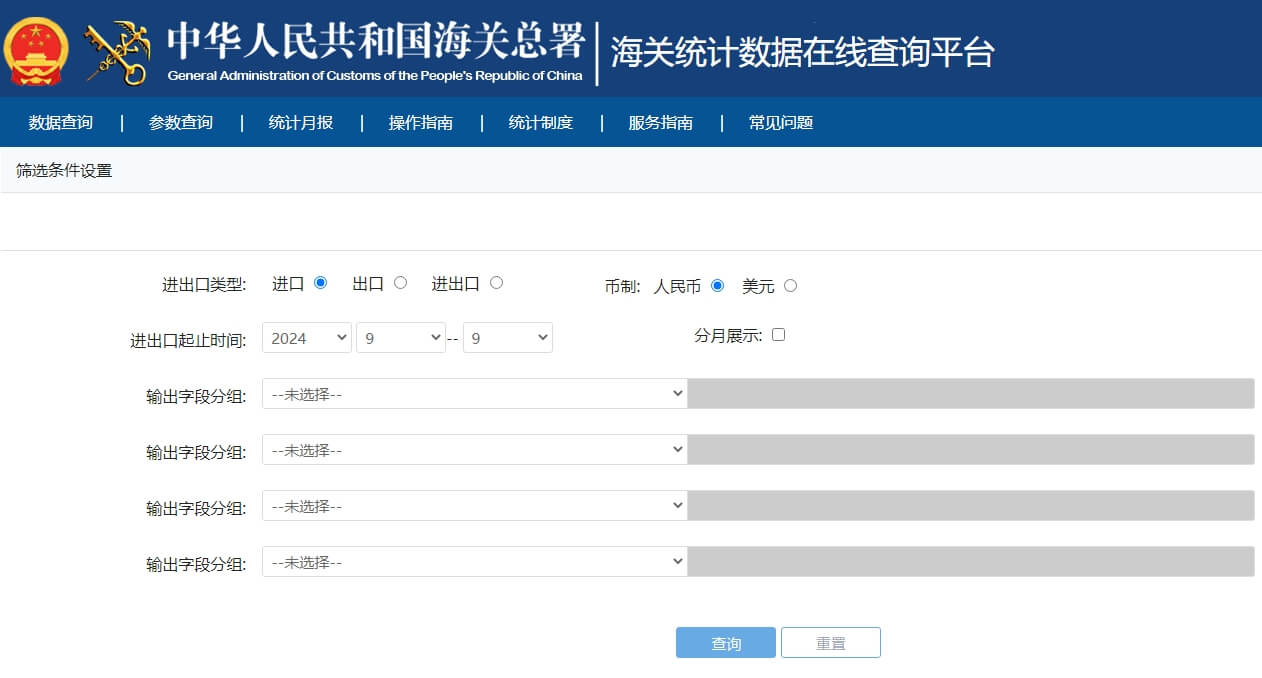Expand the first 输出字段分组 dropdown
1262x678 pixels.
(475, 394)
